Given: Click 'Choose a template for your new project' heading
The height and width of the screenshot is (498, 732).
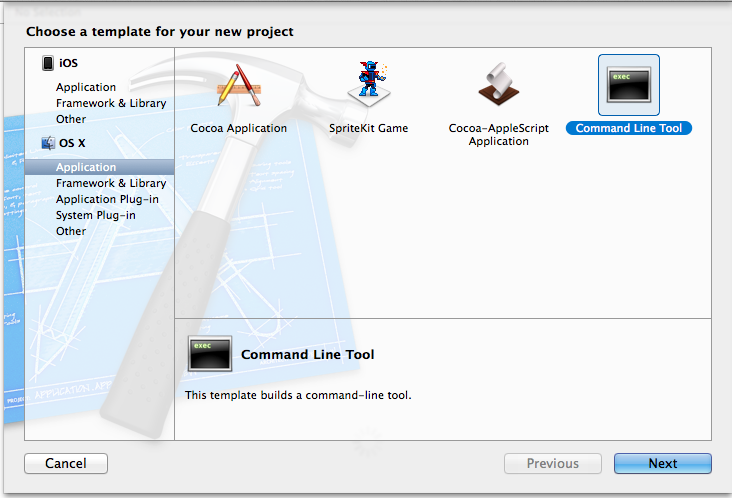Looking at the screenshot, I should tap(160, 32).
